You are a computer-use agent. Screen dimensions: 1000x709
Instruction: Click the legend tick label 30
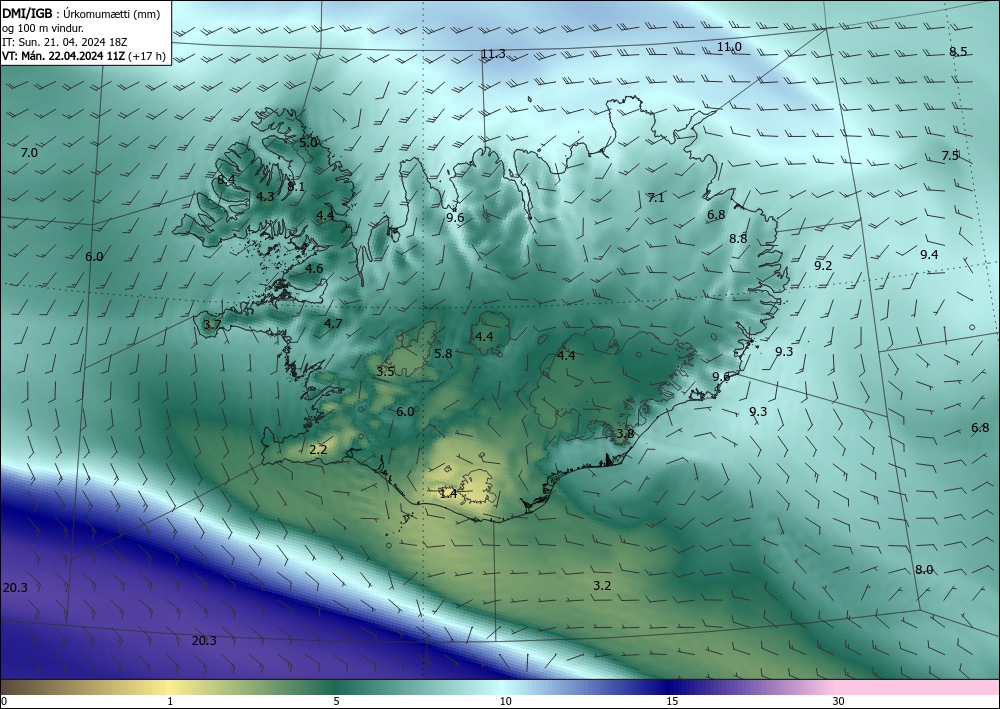[839, 702]
